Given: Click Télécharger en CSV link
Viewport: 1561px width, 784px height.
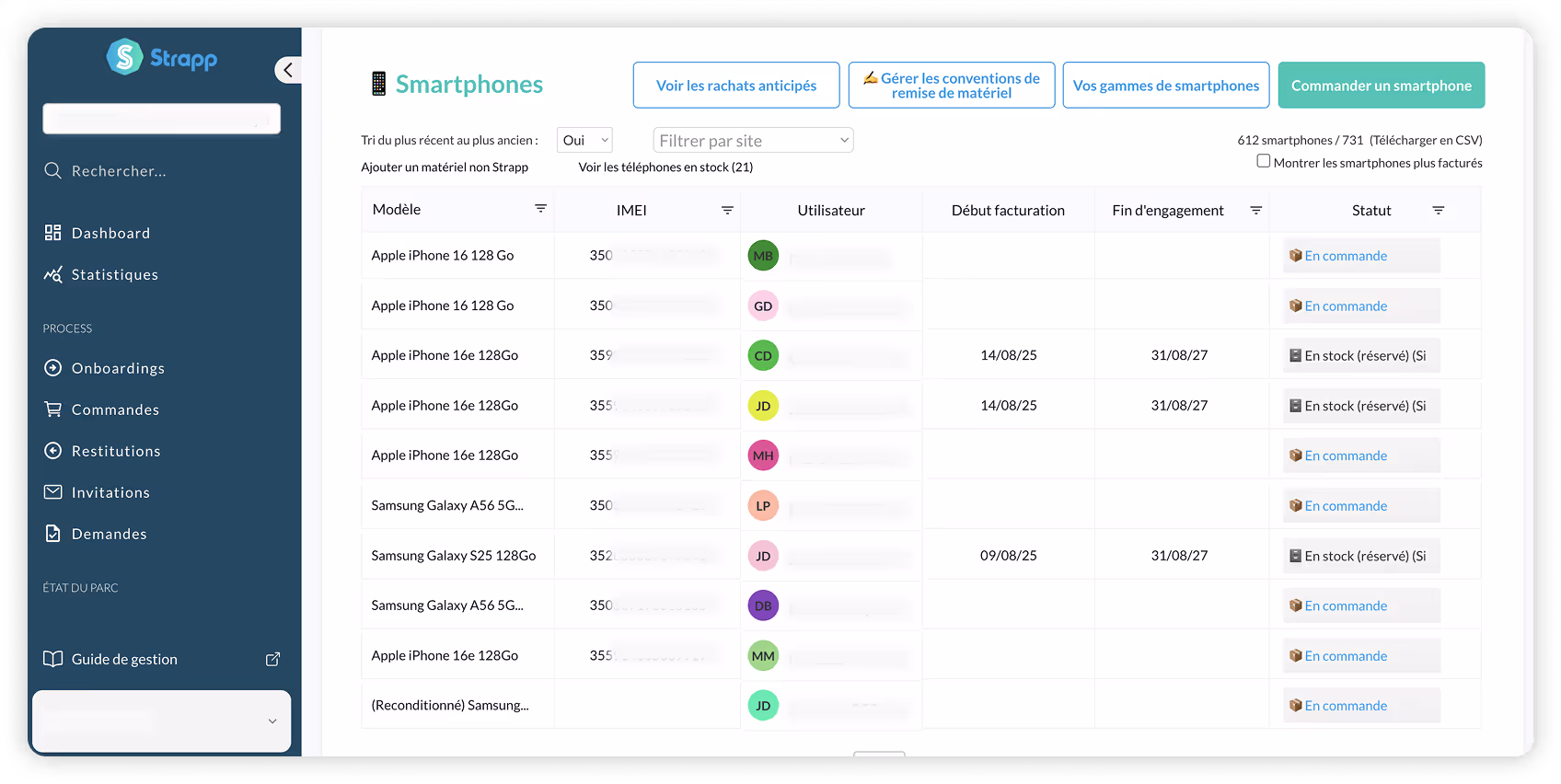Looking at the screenshot, I should pos(1426,141).
